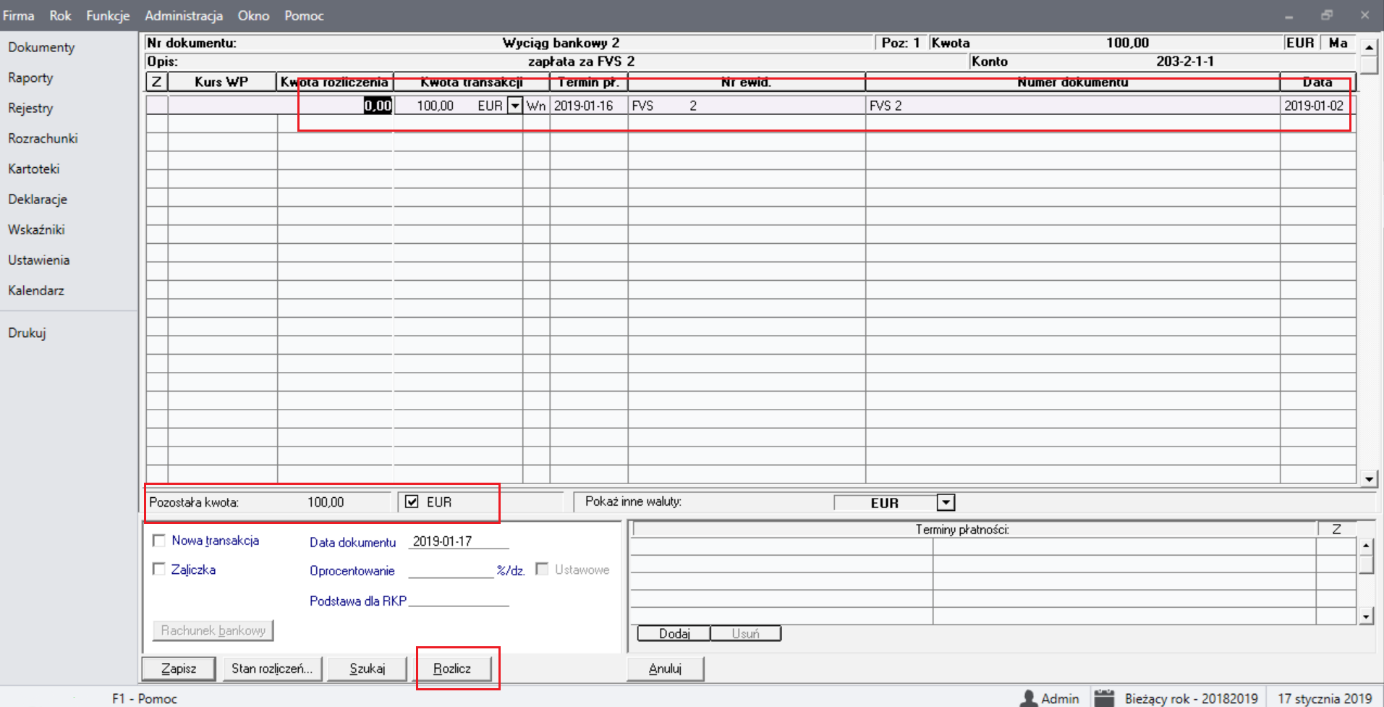Click Drukuj in the sidebar
The width and height of the screenshot is (1384, 707).
pyautogui.click(x=27, y=333)
